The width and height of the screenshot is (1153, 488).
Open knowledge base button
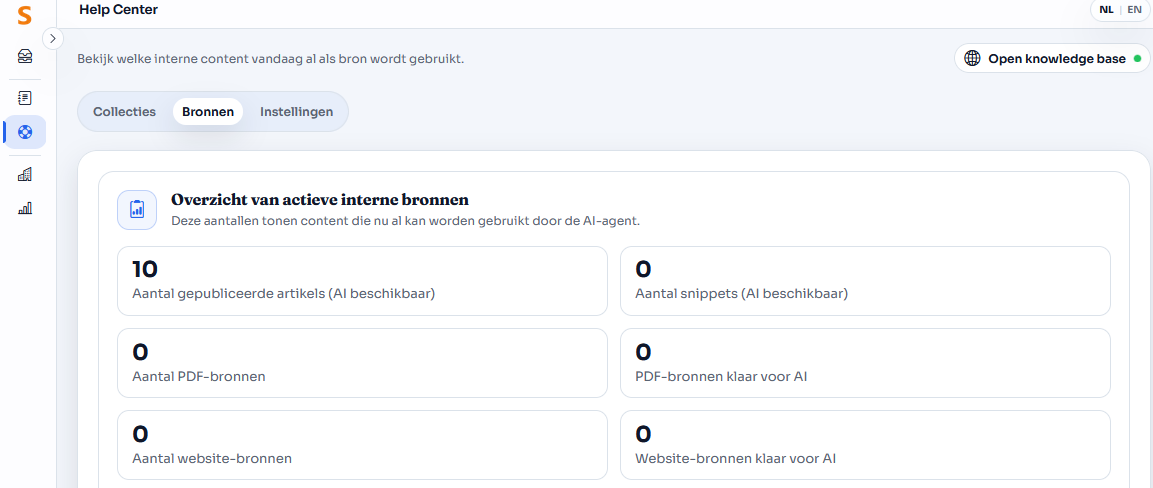(x=1052, y=59)
